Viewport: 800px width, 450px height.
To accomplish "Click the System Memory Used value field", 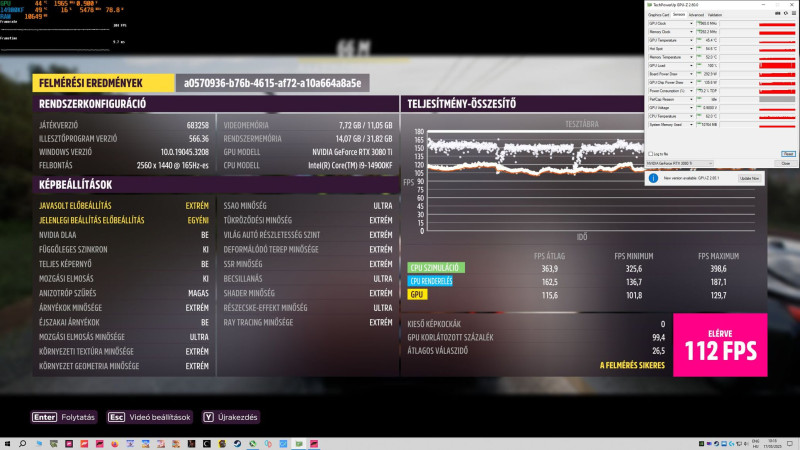I will pyautogui.click(x=707, y=124).
